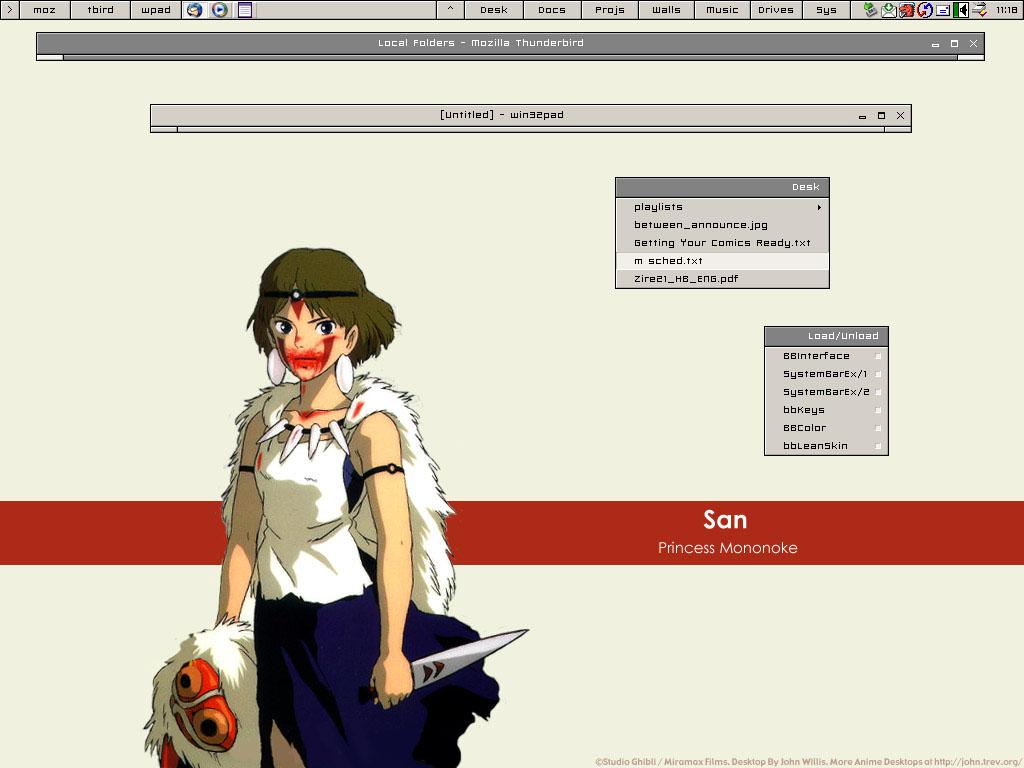
Task: Open the Music menu
Action: (x=722, y=10)
